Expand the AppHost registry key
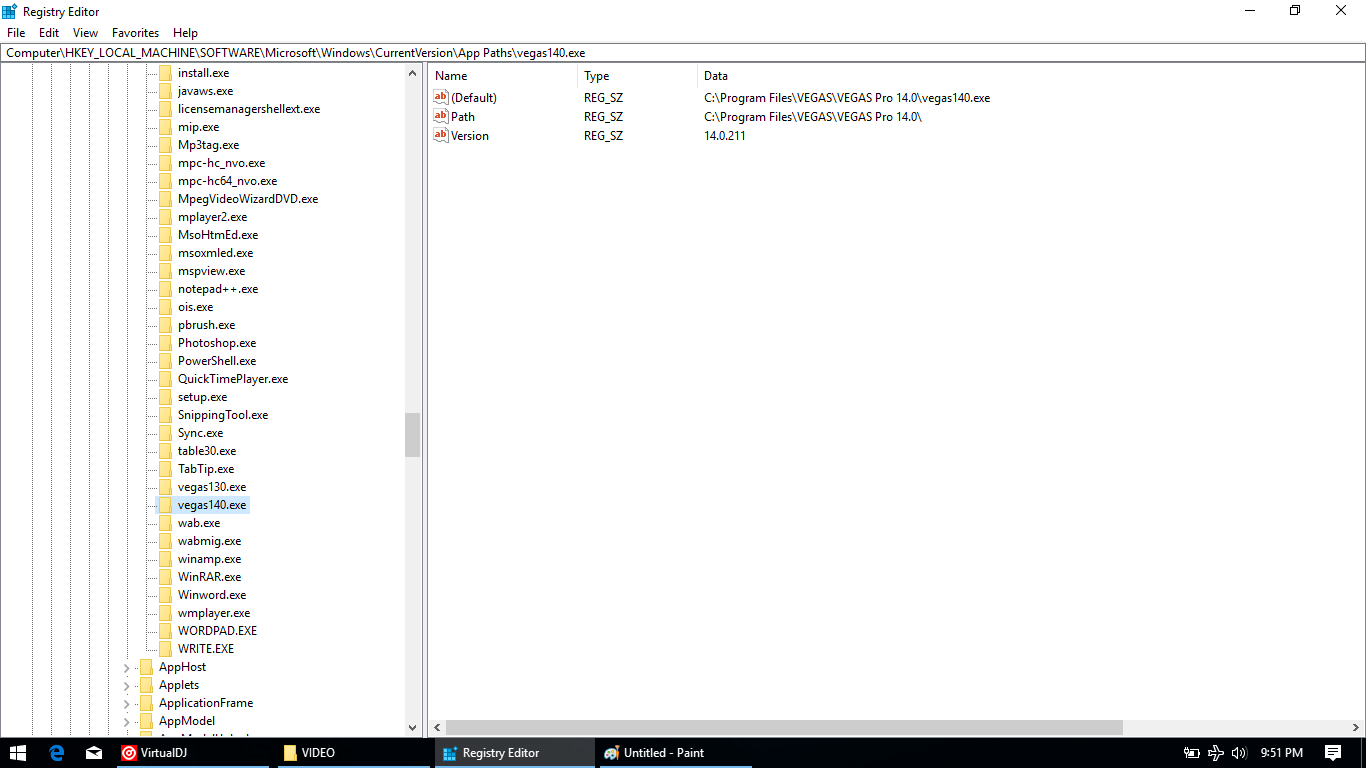Viewport: 1366px width, 768px height. (127, 667)
